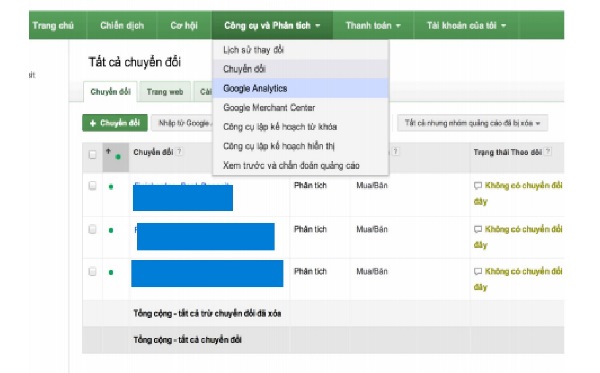Open third row Không có chuyển đổi link
This screenshot has width=600, height=373.
point(523,271)
